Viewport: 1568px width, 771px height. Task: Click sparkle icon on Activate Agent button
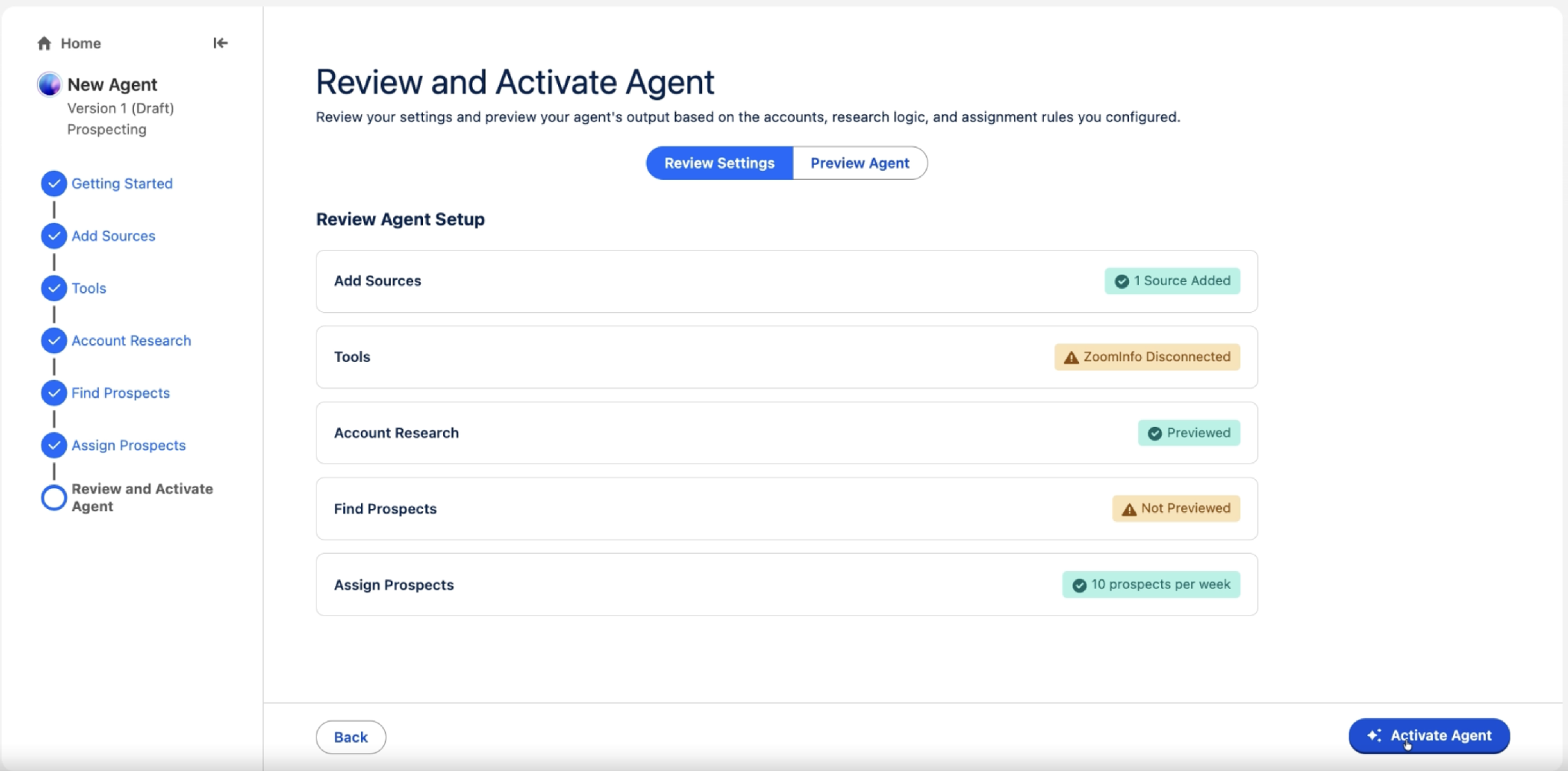[x=1374, y=735]
